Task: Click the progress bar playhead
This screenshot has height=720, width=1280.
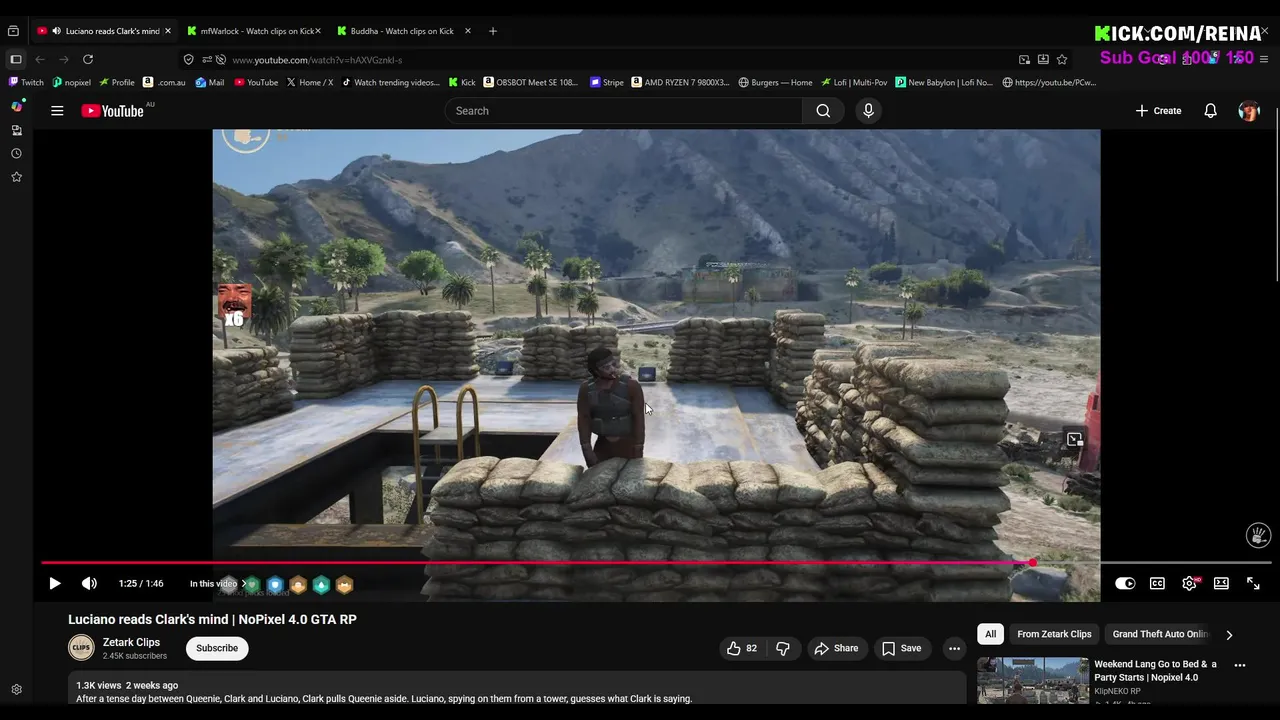Action: 1032,563
